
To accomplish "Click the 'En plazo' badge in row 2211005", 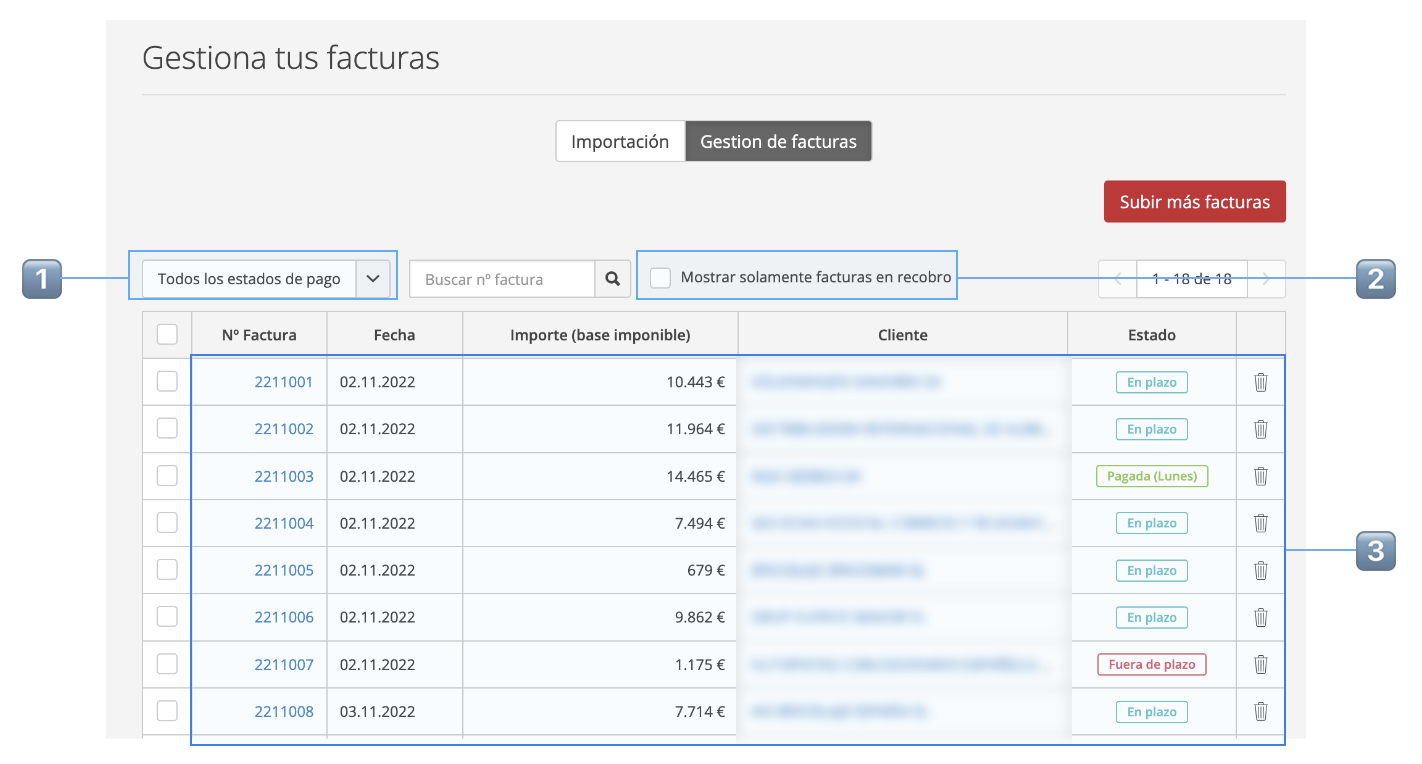I will pyautogui.click(x=1152, y=570).
